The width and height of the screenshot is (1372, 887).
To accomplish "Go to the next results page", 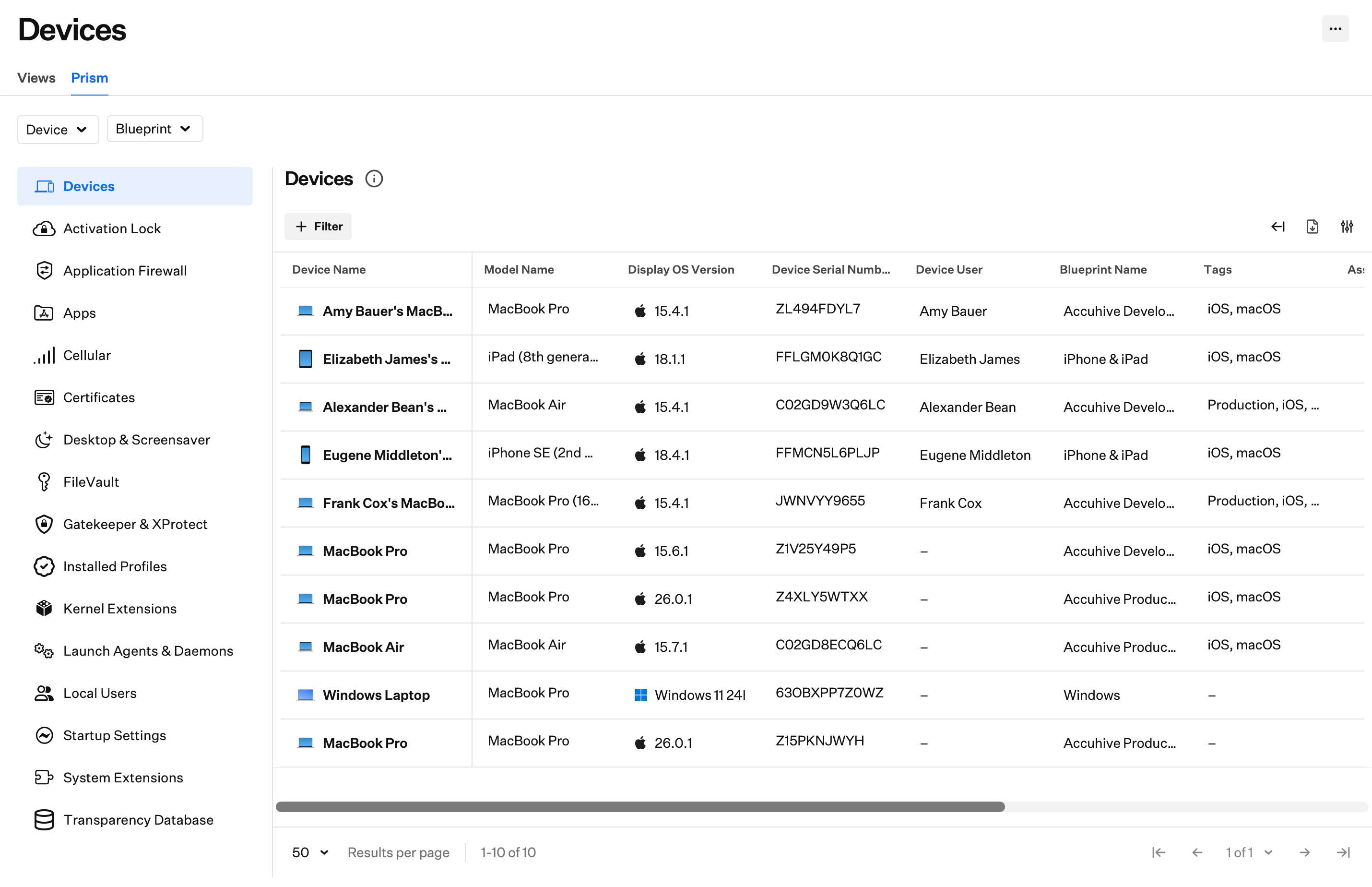I will click(x=1305, y=852).
